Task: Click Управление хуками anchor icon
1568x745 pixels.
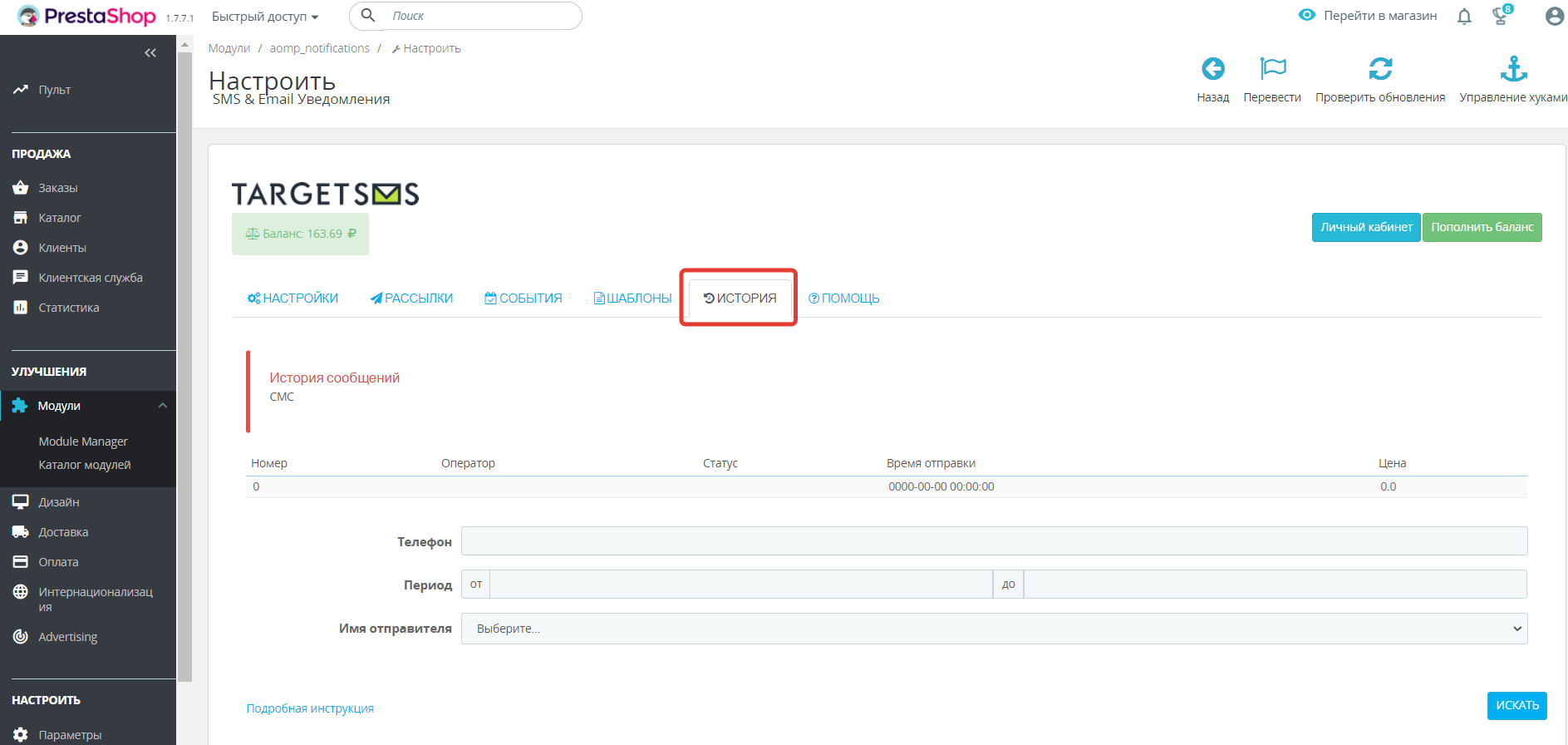Action: 1514,68
